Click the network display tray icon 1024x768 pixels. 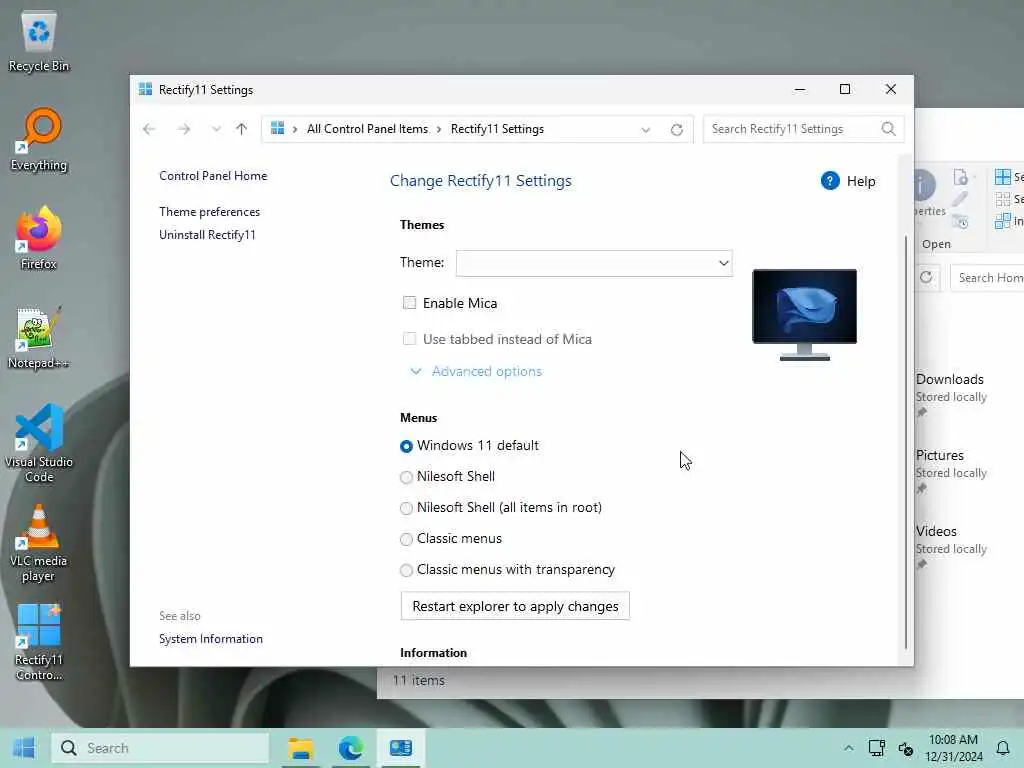pyautogui.click(x=876, y=748)
